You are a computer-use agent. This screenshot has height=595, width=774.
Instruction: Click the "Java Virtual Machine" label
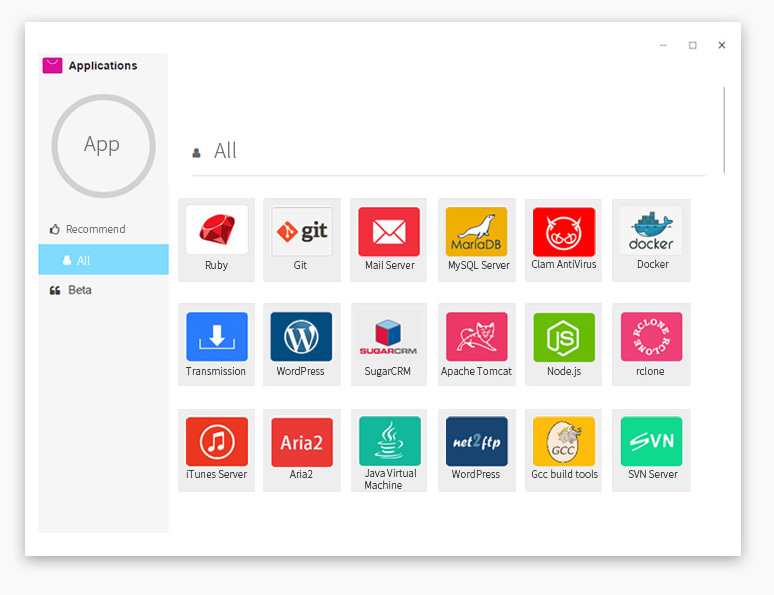pyautogui.click(x=390, y=479)
